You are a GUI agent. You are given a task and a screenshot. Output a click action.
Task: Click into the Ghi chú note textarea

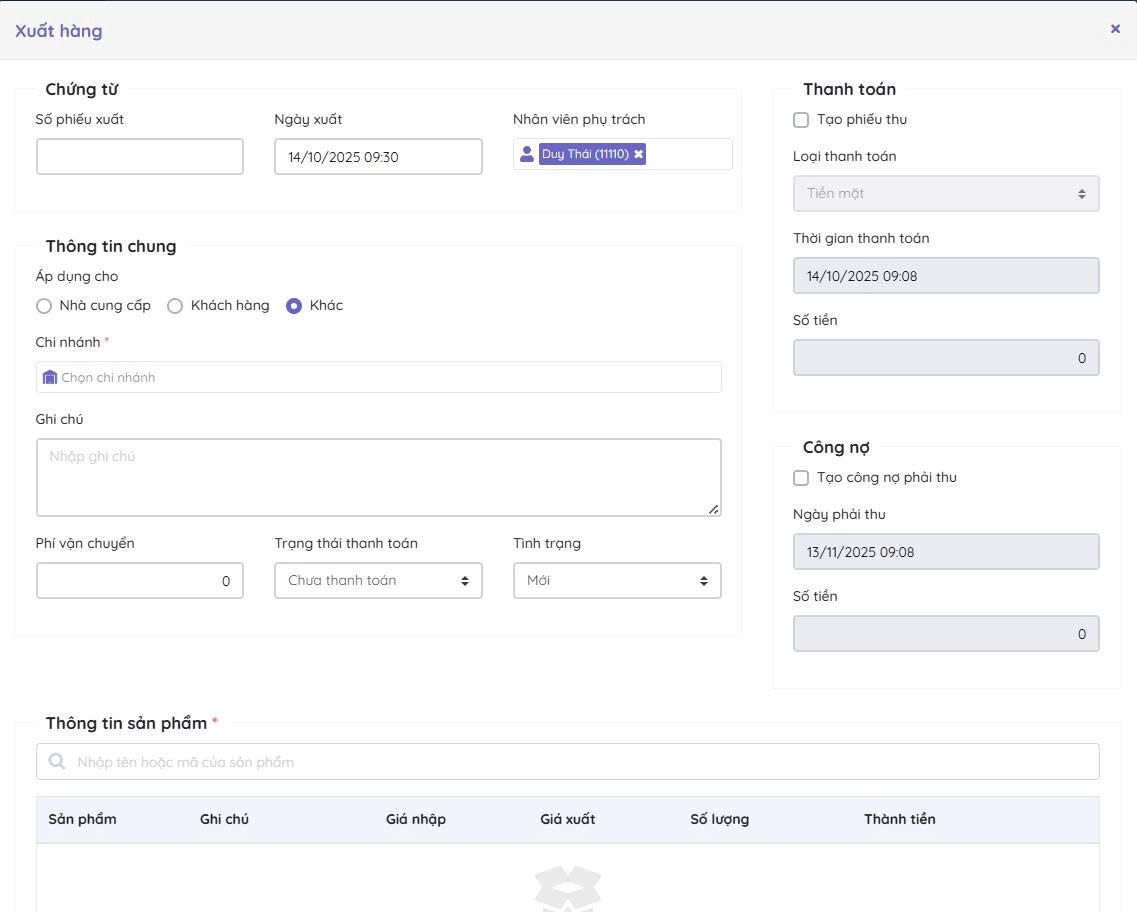coord(378,477)
